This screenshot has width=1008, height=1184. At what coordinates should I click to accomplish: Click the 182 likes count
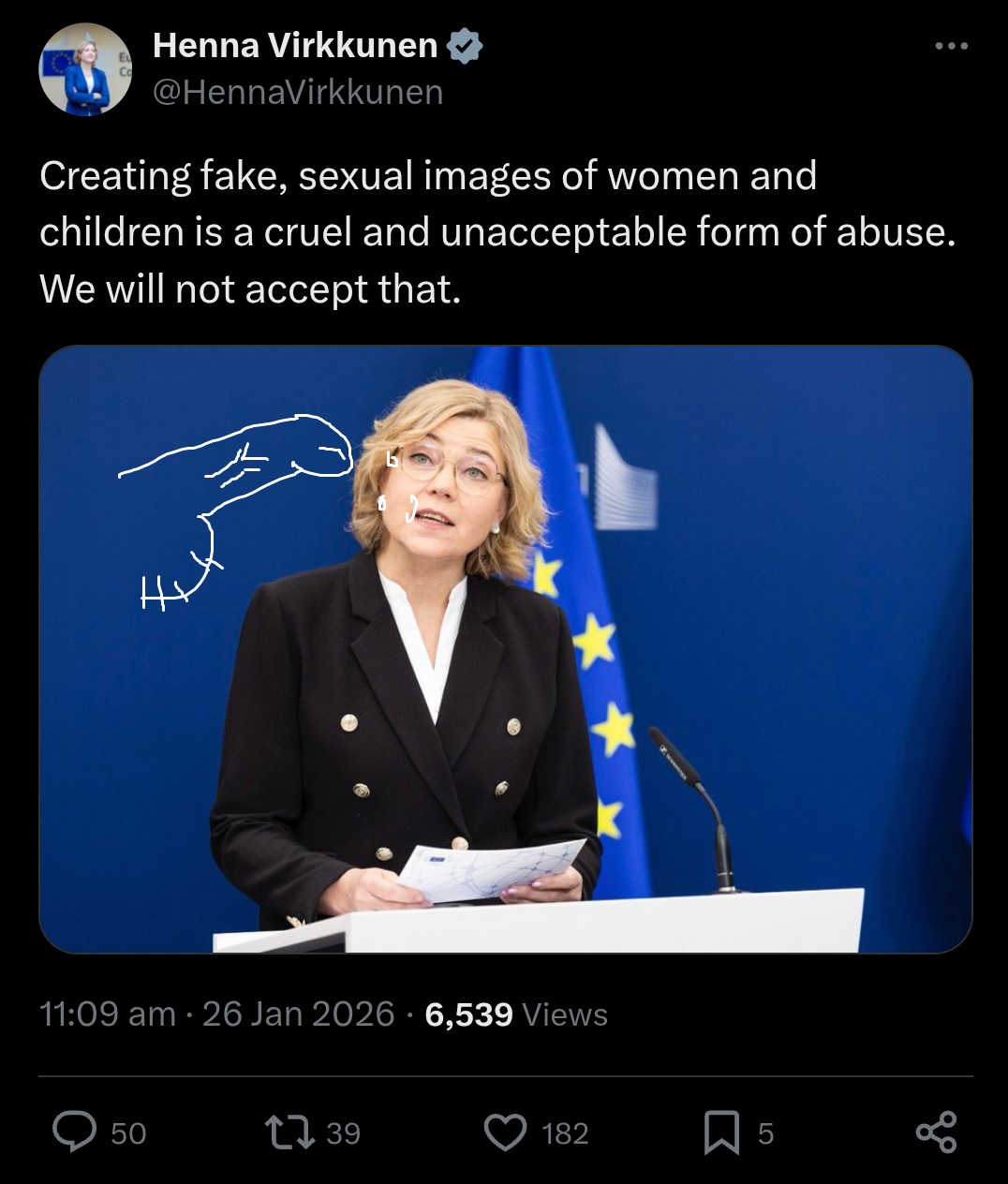coord(565,1133)
